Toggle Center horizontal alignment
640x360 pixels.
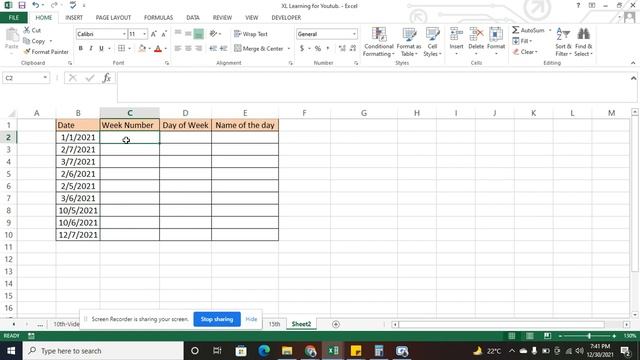click(188, 49)
